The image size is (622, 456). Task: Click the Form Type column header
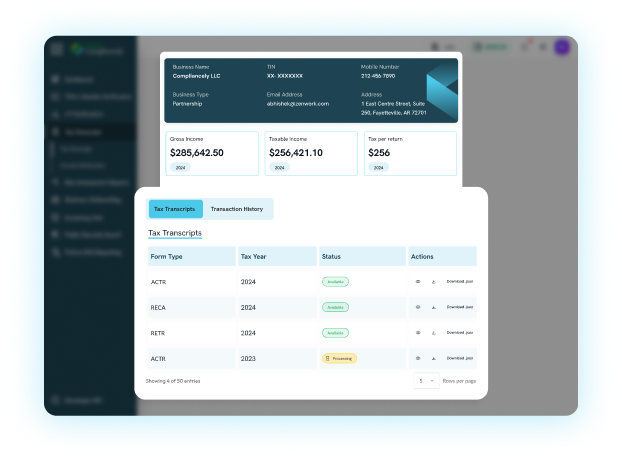pyautogui.click(x=166, y=257)
